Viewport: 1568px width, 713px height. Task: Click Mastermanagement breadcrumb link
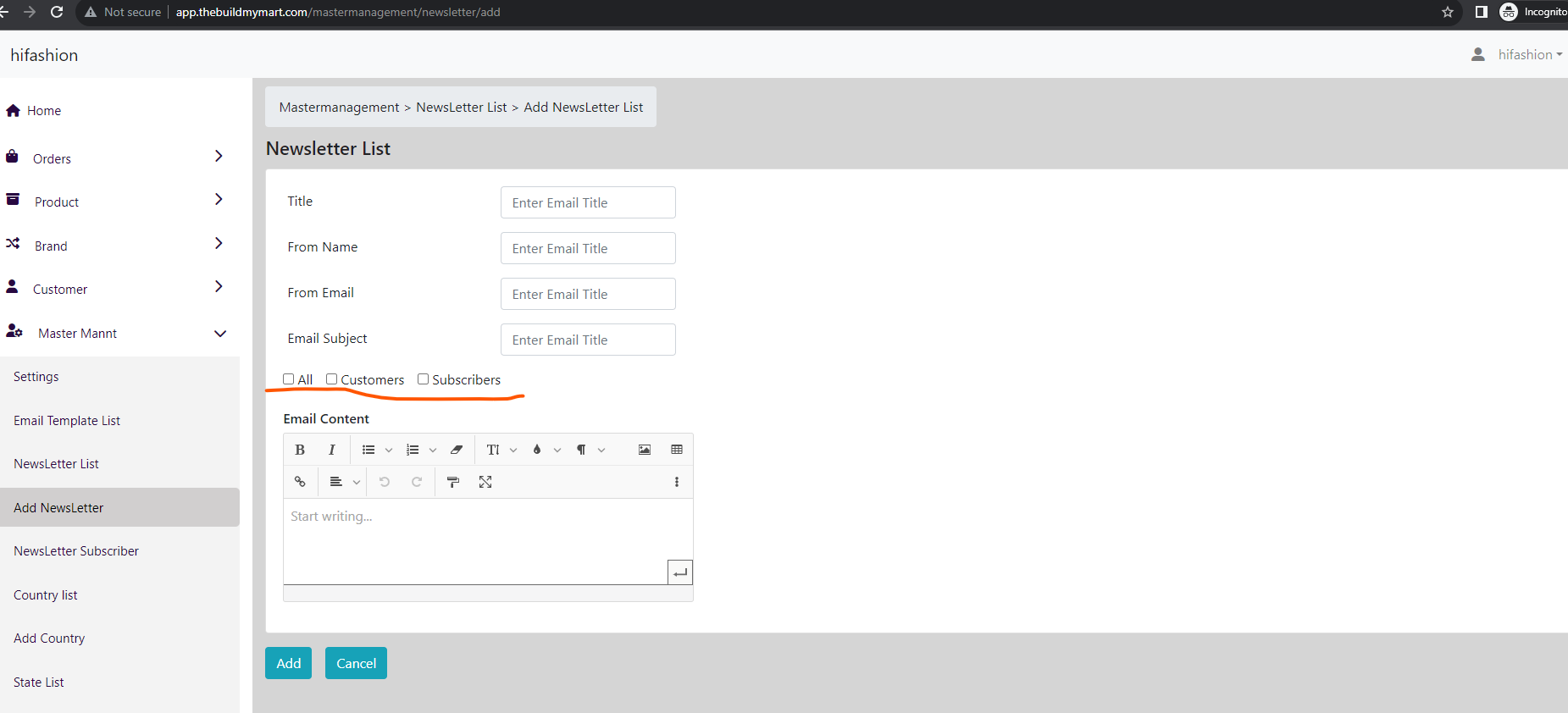coord(339,108)
